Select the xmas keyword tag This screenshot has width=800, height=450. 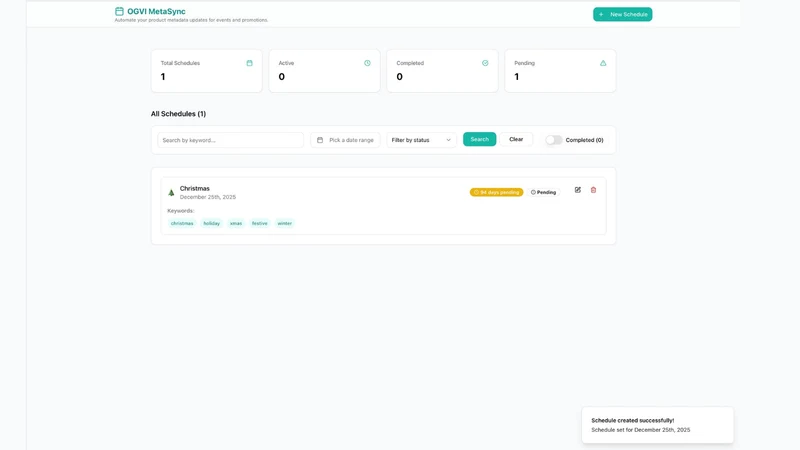[x=236, y=223]
